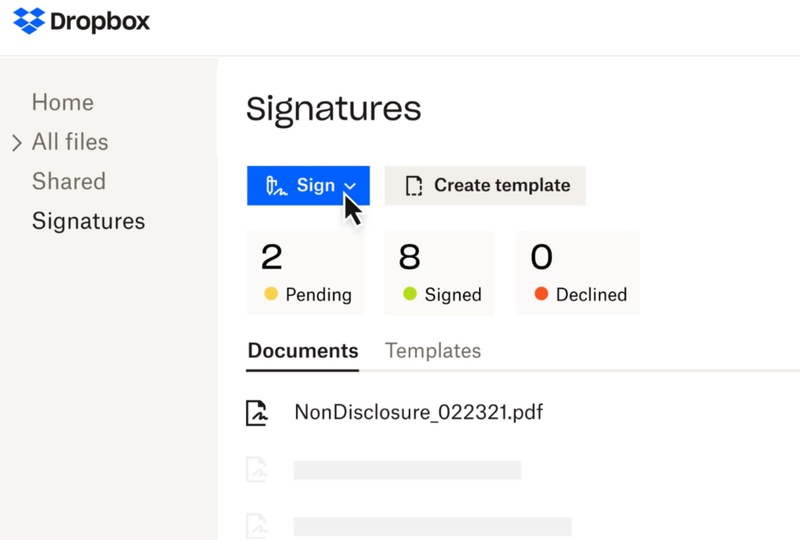The image size is (800, 540).
Task: Click the NonDisclosure_022321.pdf signed-file icon
Action: (x=257, y=413)
